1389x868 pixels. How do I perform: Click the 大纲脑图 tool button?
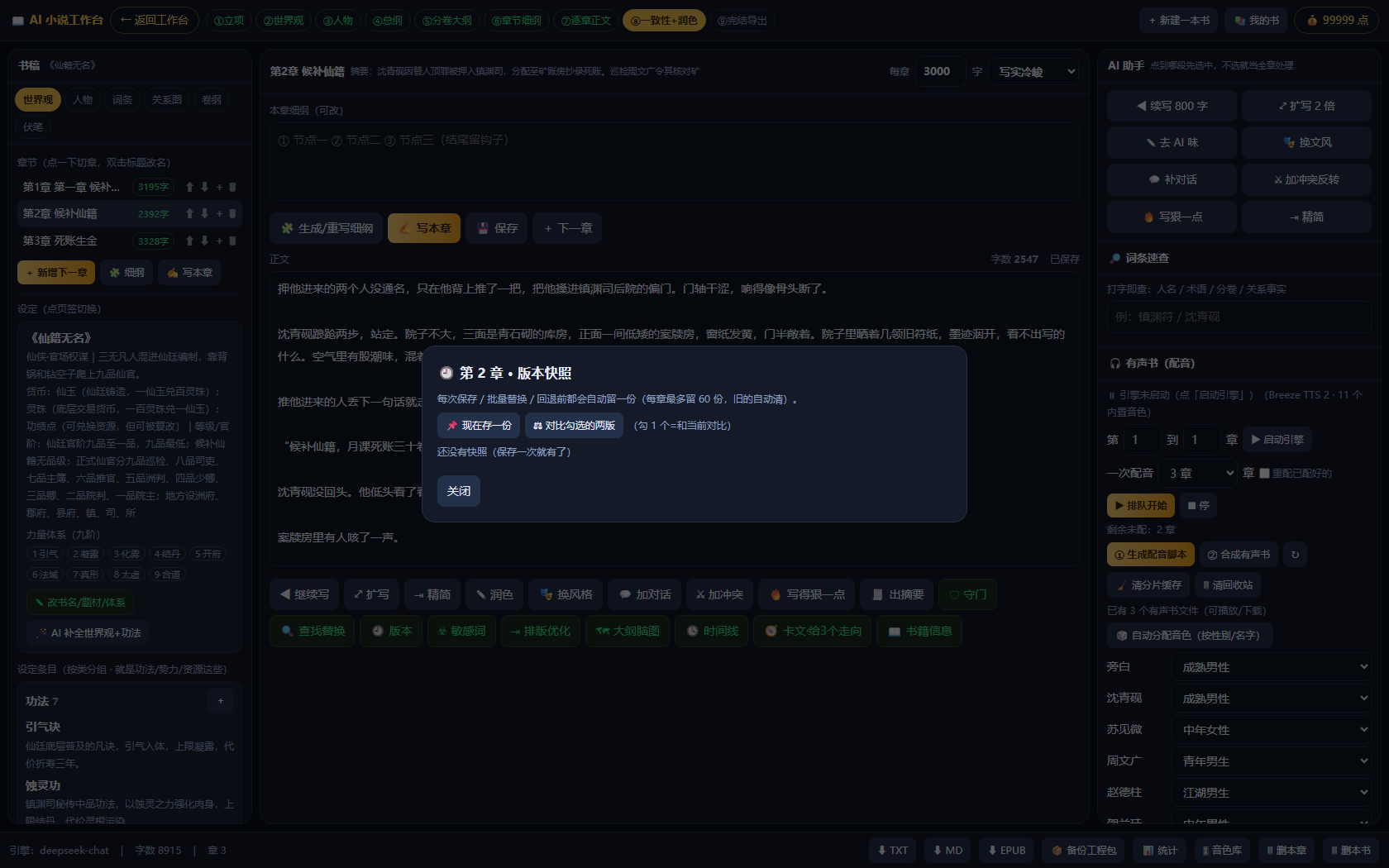(x=628, y=632)
